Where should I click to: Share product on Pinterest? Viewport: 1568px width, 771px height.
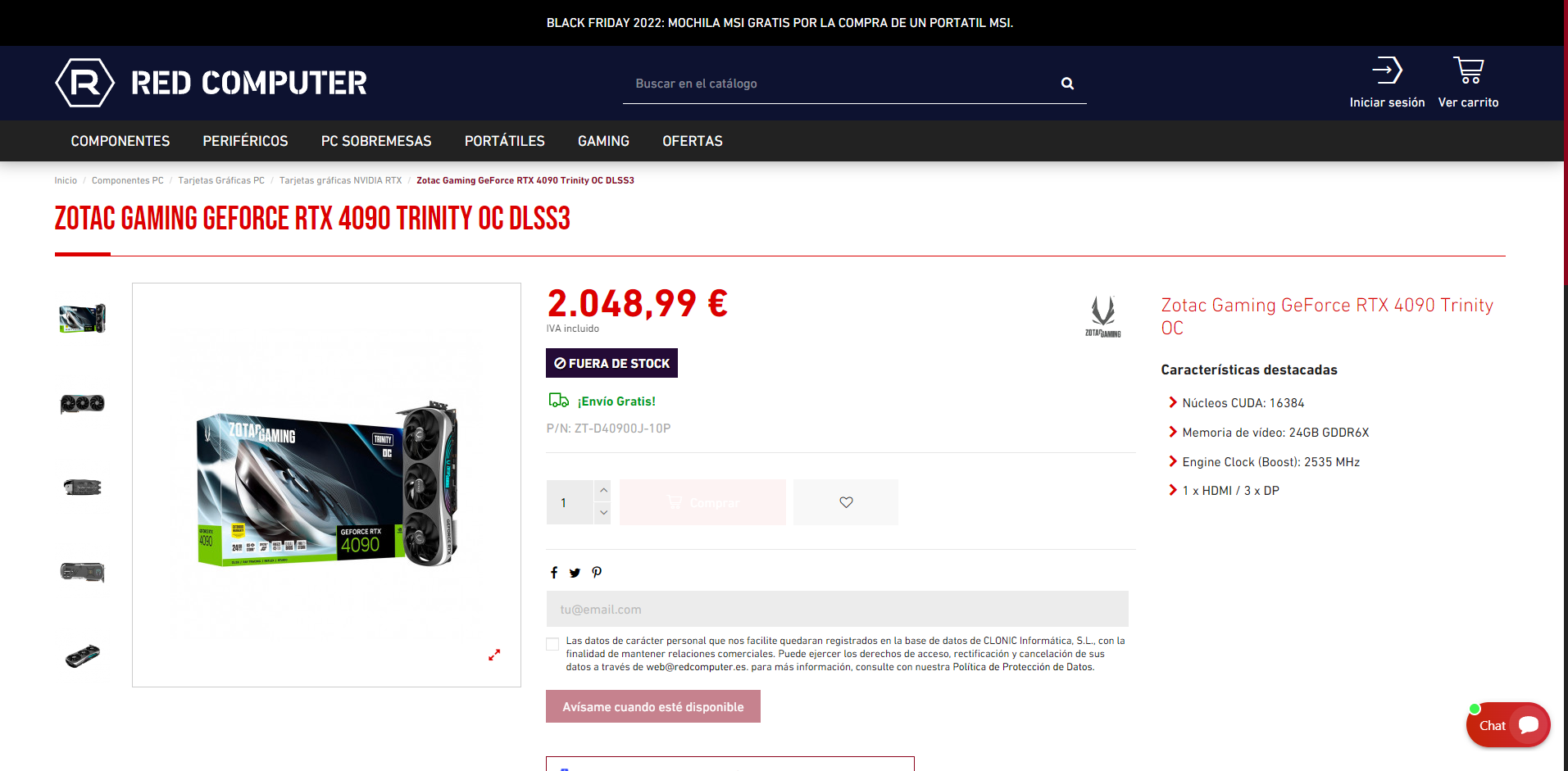(597, 573)
